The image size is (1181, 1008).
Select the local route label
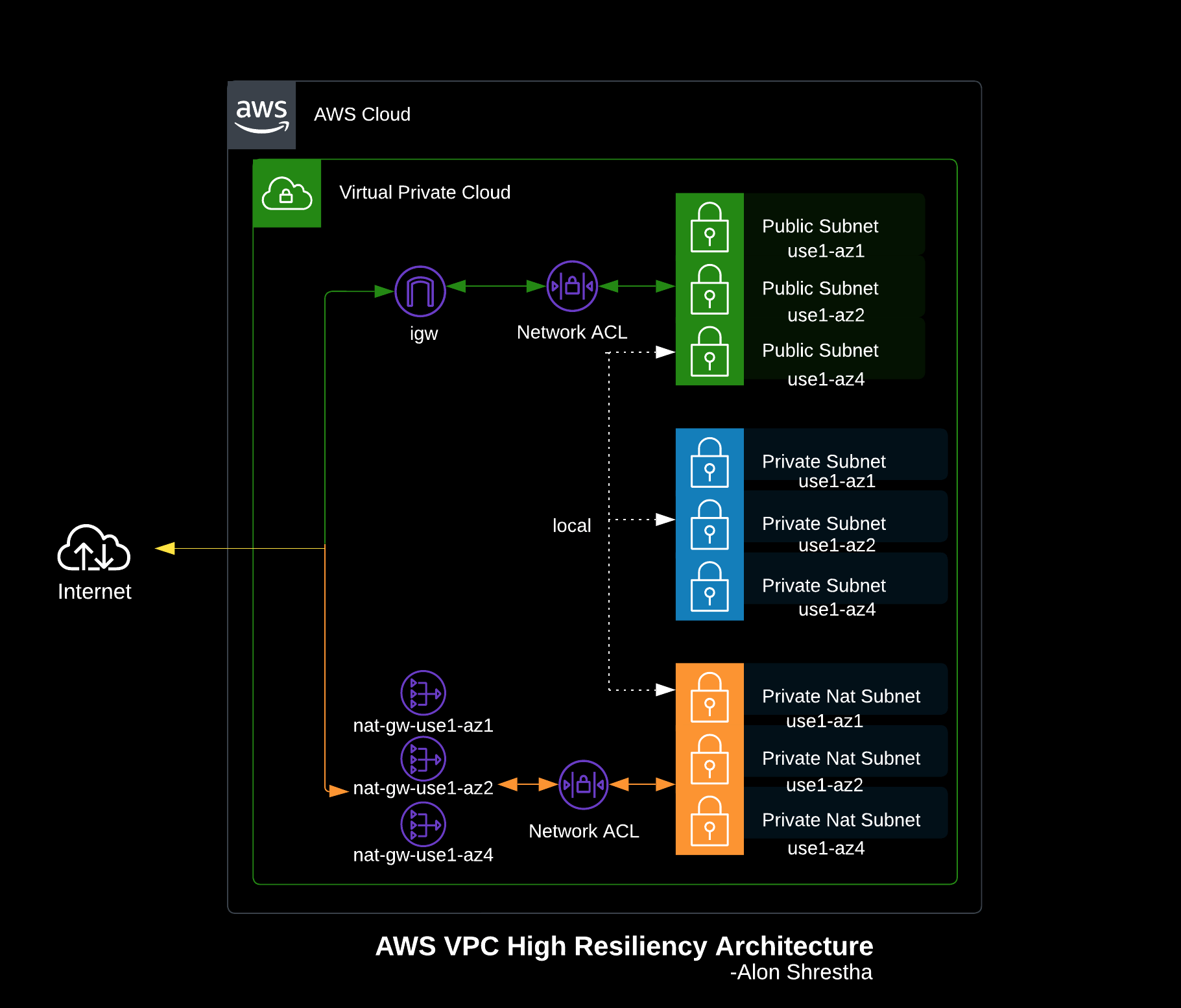pos(571,525)
